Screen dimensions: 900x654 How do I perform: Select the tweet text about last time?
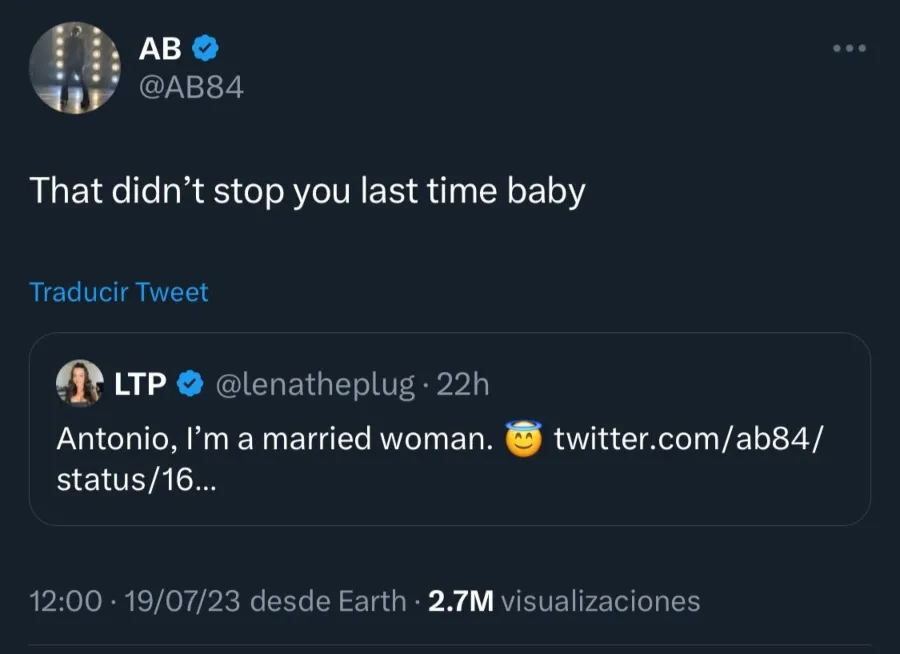coord(310,190)
